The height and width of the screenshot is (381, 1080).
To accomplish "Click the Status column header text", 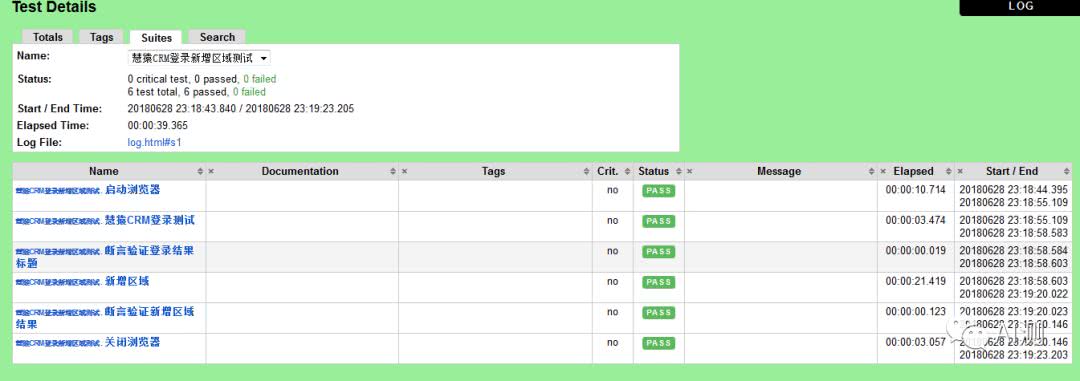I will click(x=653, y=172).
